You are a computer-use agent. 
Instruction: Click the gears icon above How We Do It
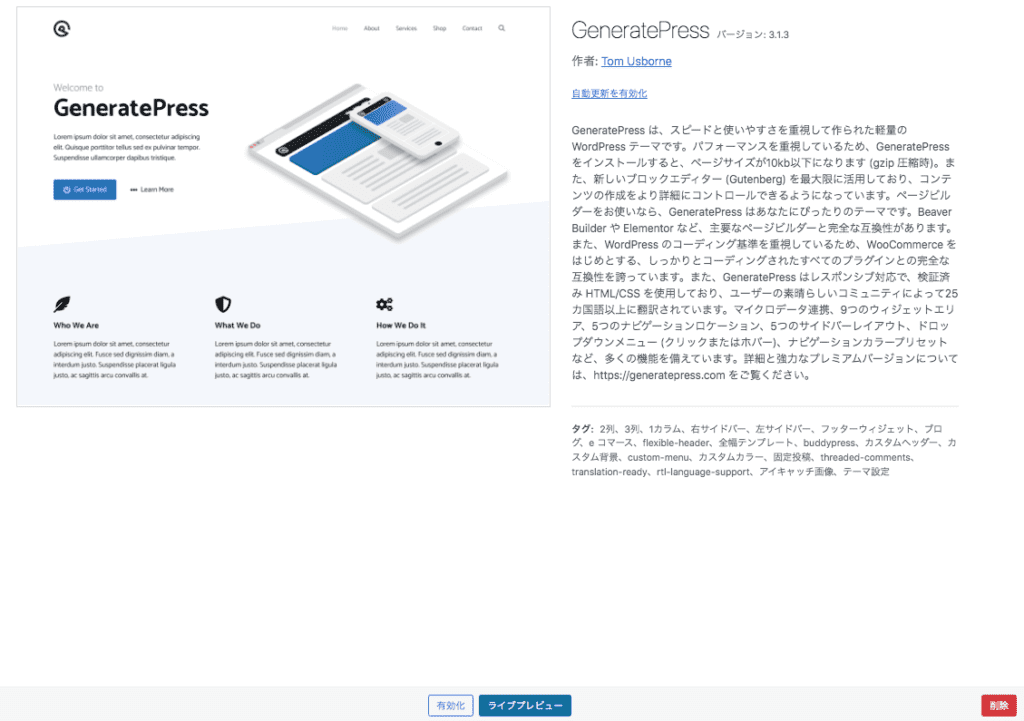(385, 304)
